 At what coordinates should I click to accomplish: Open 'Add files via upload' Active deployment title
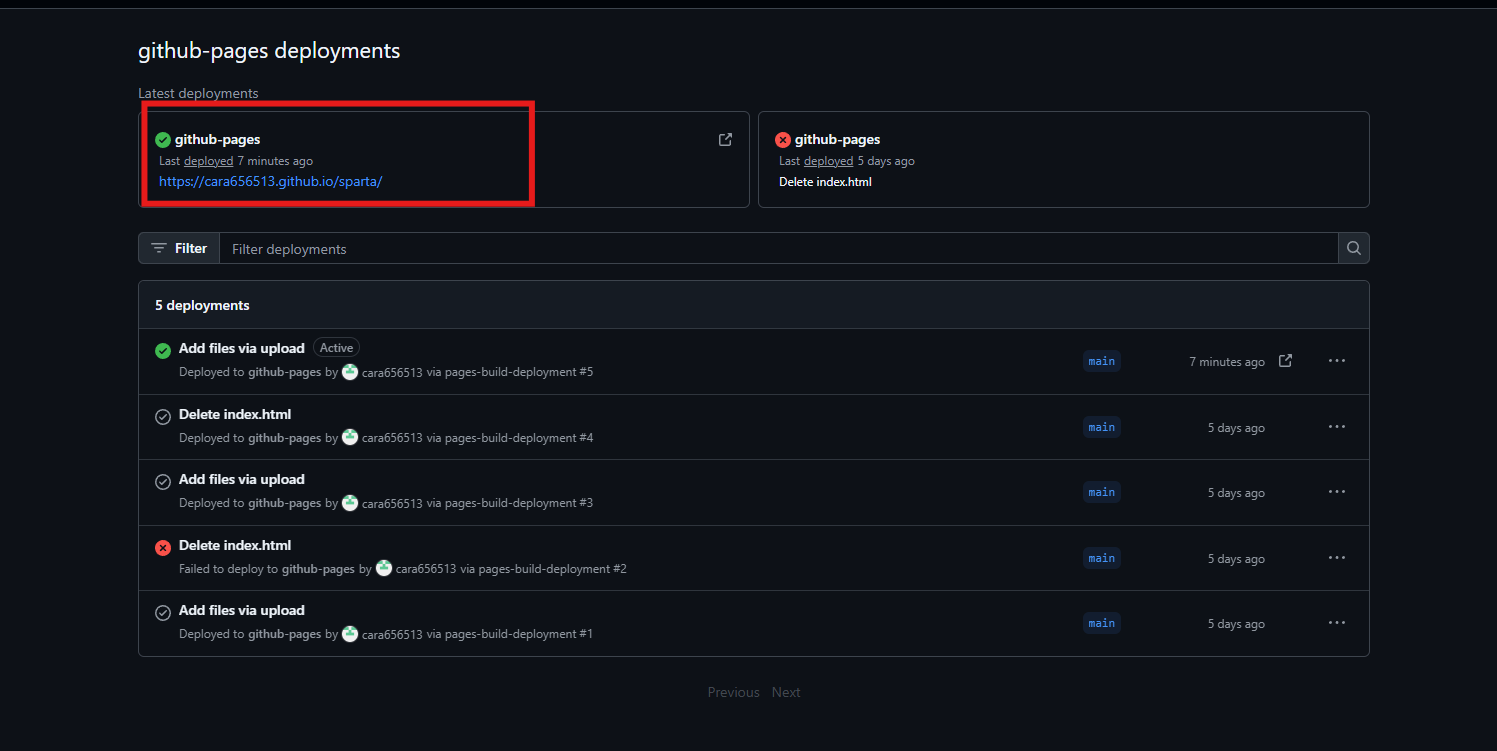(241, 348)
